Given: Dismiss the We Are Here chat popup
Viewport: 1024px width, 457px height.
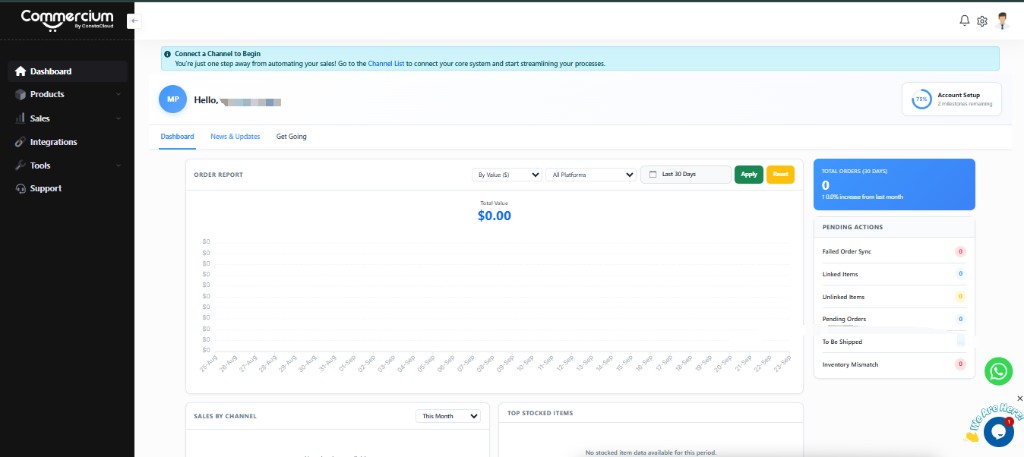Looking at the screenshot, I should point(1020,398).
